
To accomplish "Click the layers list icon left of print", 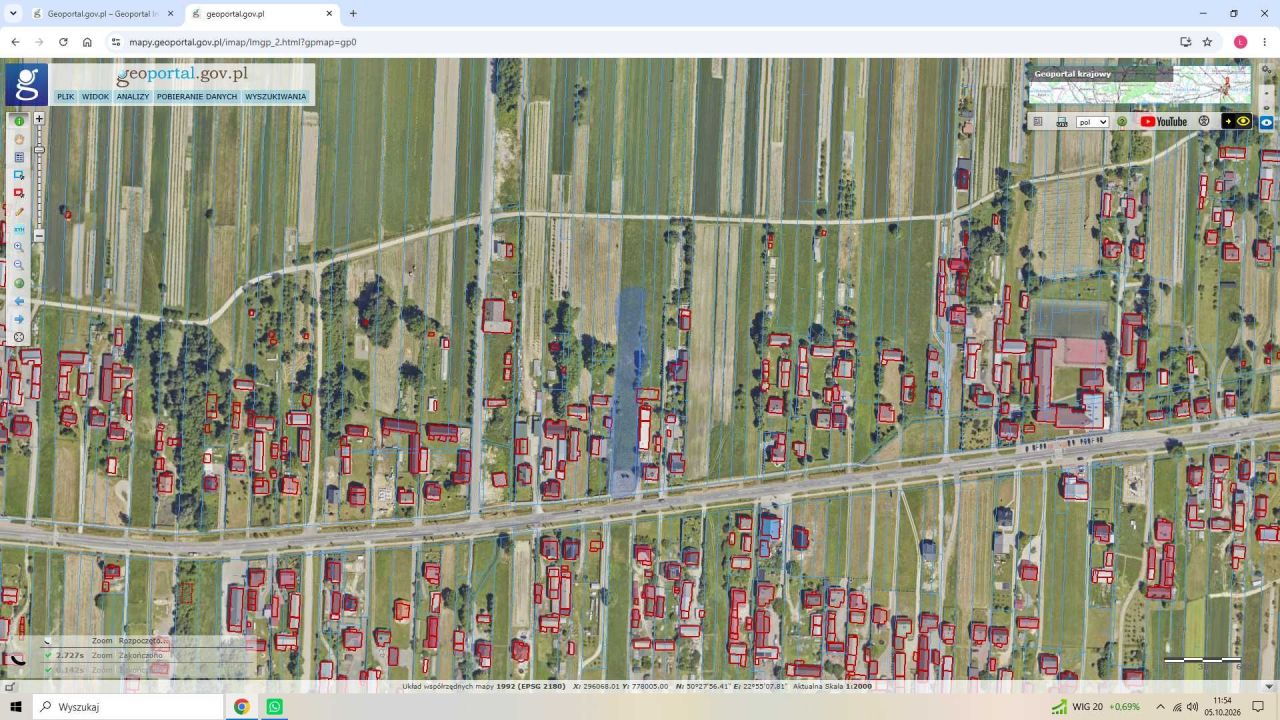I will click(1038, 122).
